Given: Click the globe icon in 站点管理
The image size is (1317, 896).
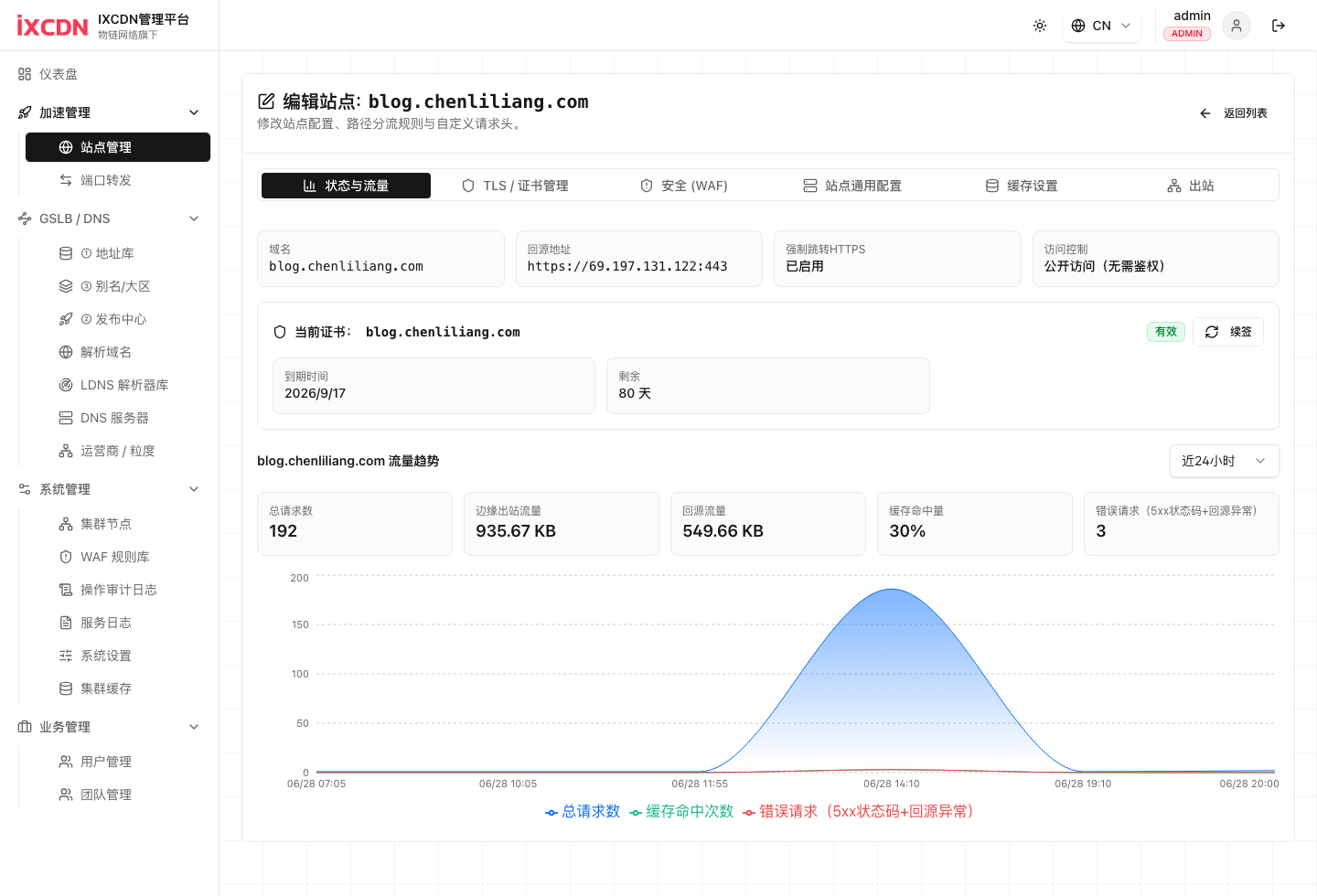Looking at the screenshot, I should click(66, 147).
